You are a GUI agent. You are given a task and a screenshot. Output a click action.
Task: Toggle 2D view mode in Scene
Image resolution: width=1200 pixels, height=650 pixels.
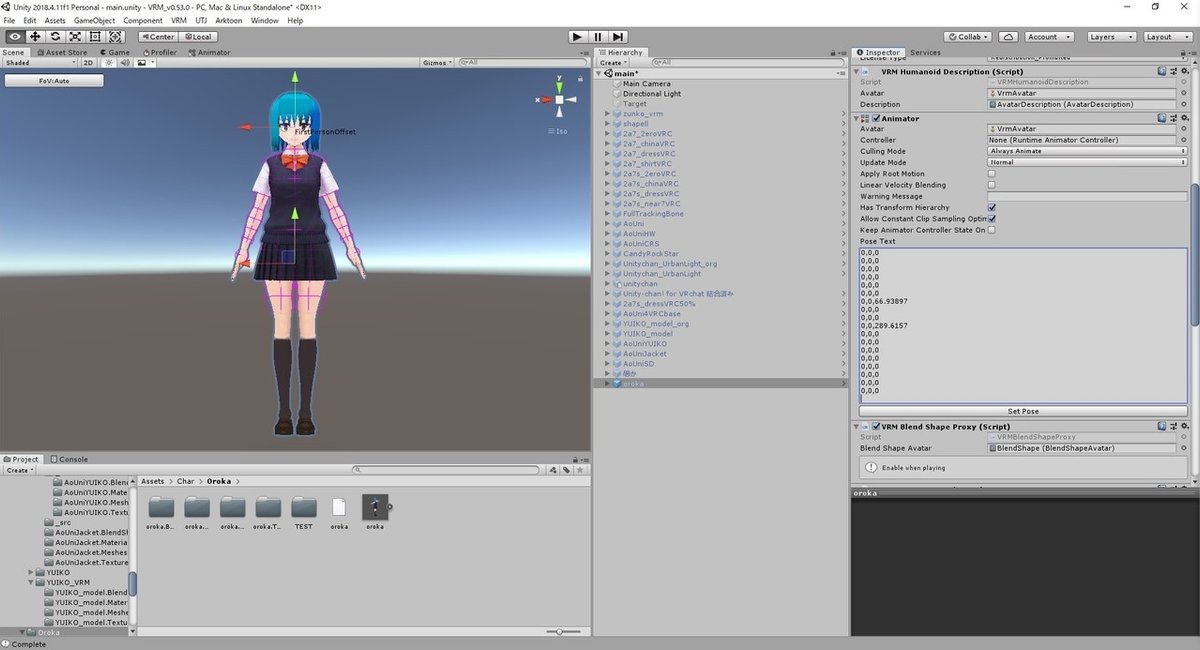88,62
